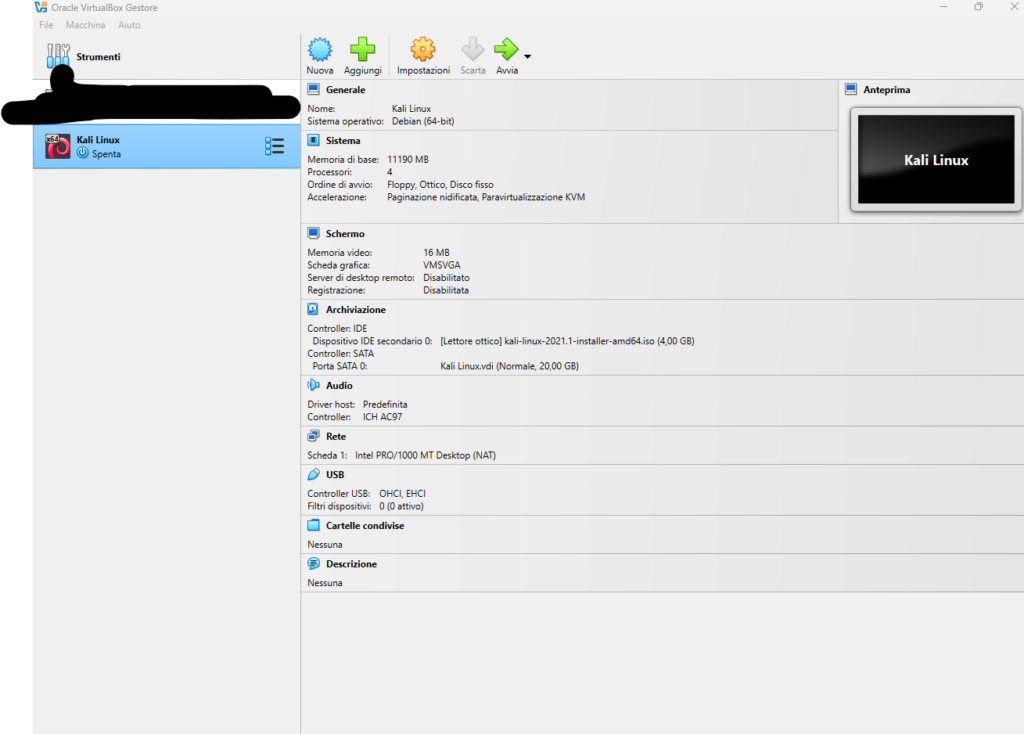Image resolution: width=1024 pixels, height=734 pixels.
Task: Open the File menu
Action: click(46, 25)
